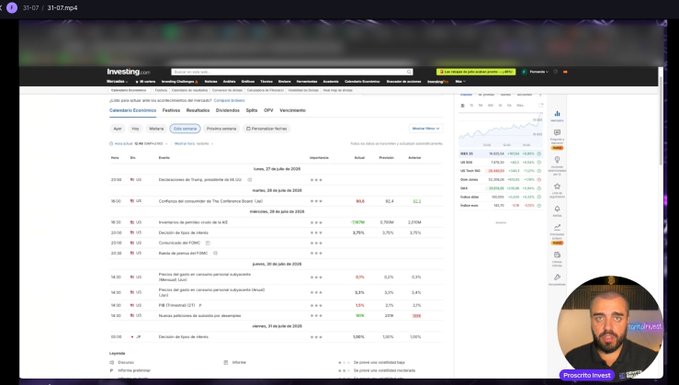Screen dimensions: 679x385
Task: Click the speech icon beside Rueda de prensa FOMC
Action: (215, 253)
